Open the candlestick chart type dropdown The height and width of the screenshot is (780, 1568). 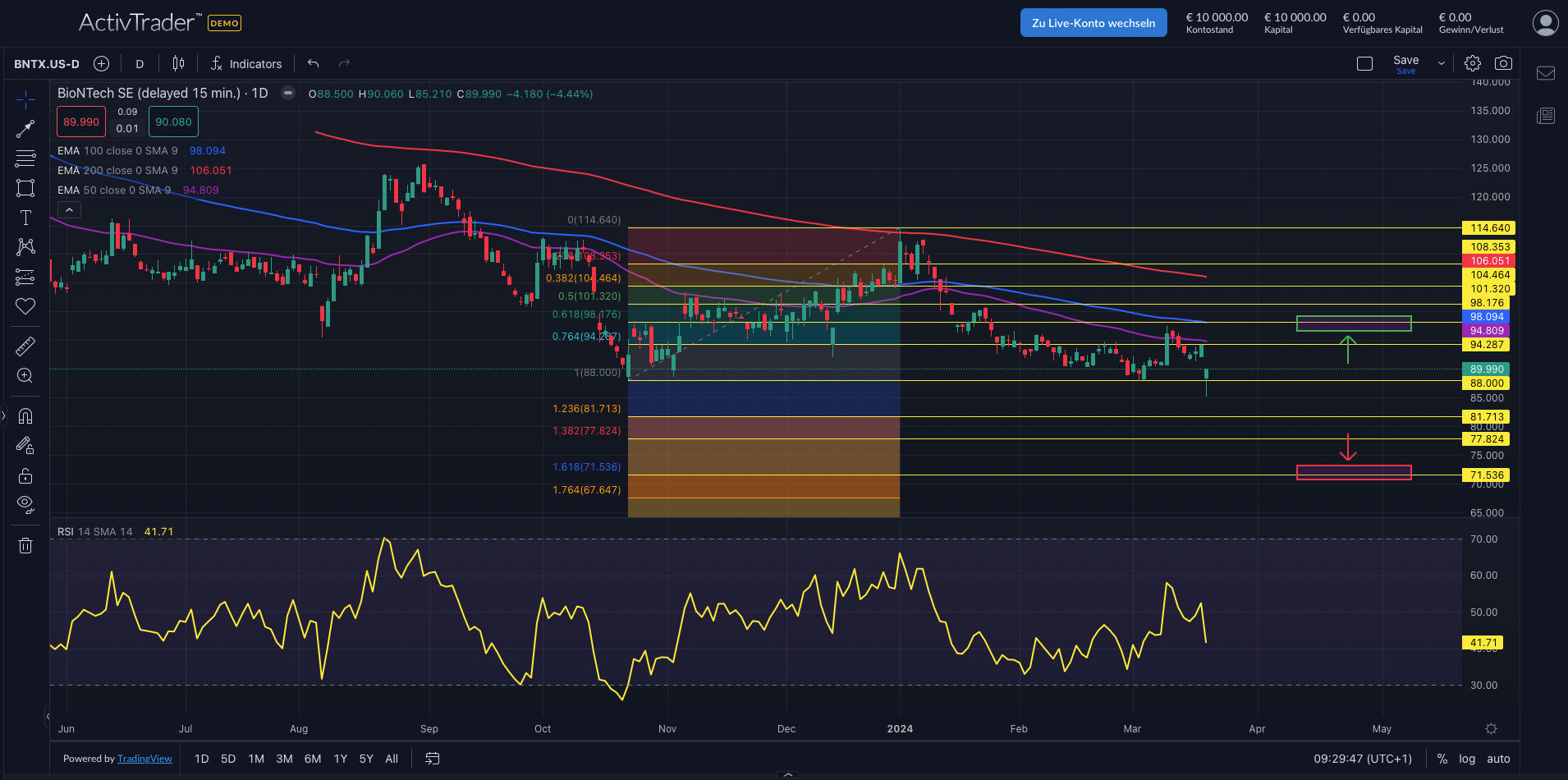tap(178, 64)
